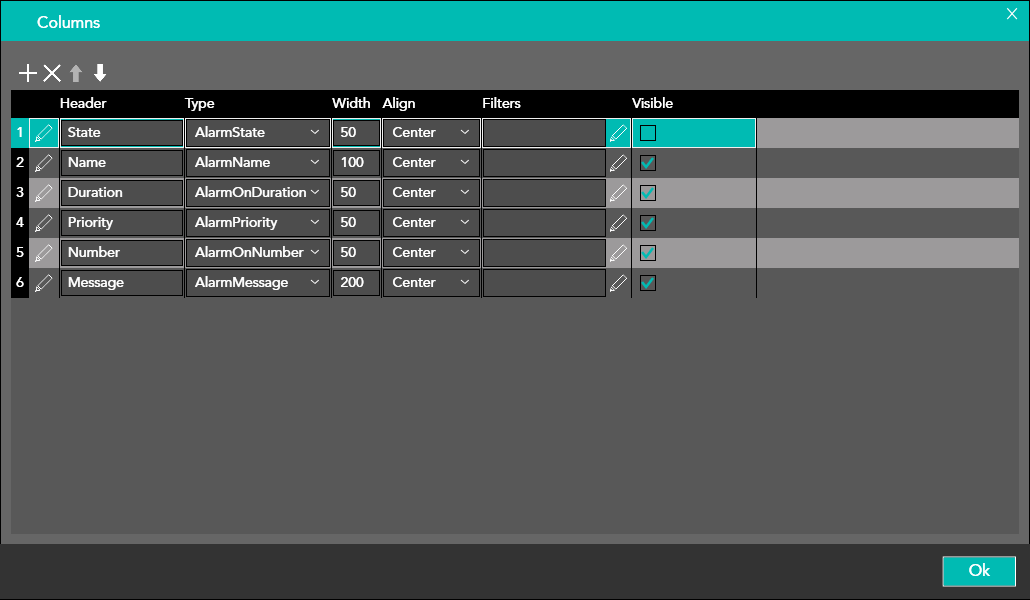Open the Align dropdown for the Number row
1030x600 pixels.
coord(430,253)
